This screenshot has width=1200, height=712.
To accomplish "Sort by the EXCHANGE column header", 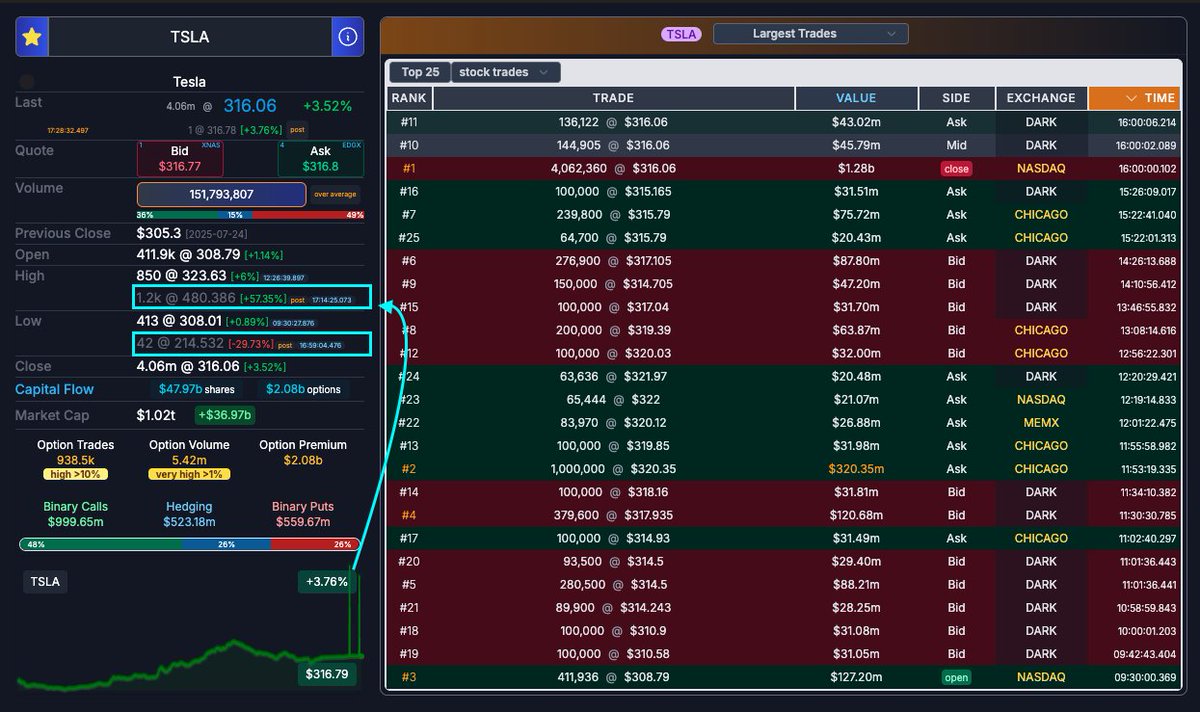I will click(x=1041, y=98).
